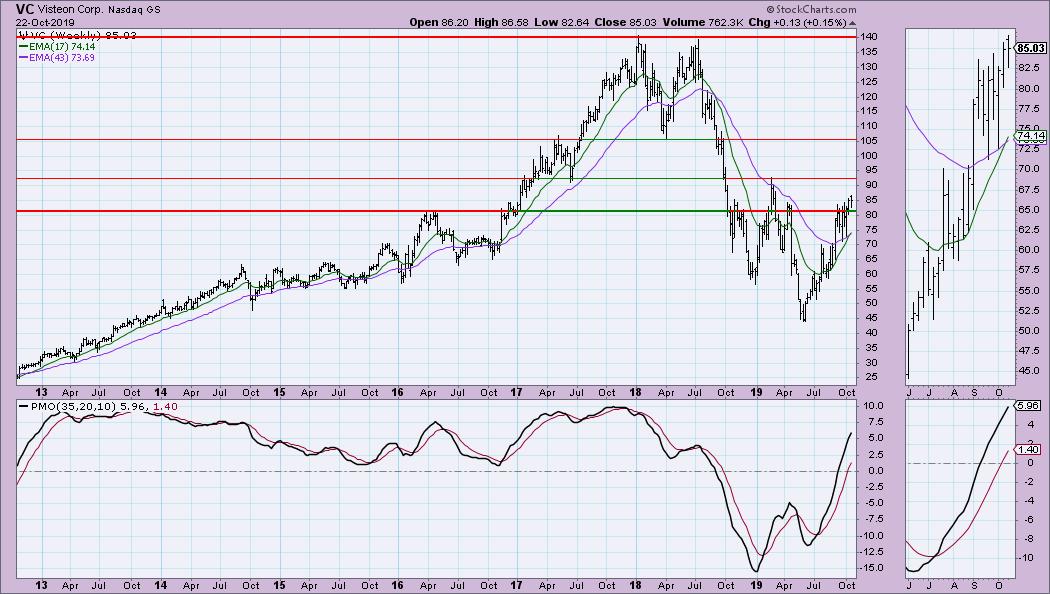Viewport: 1050px width, 594px height.
Task: Click the 140 price axis label
Action: [869, 37]
